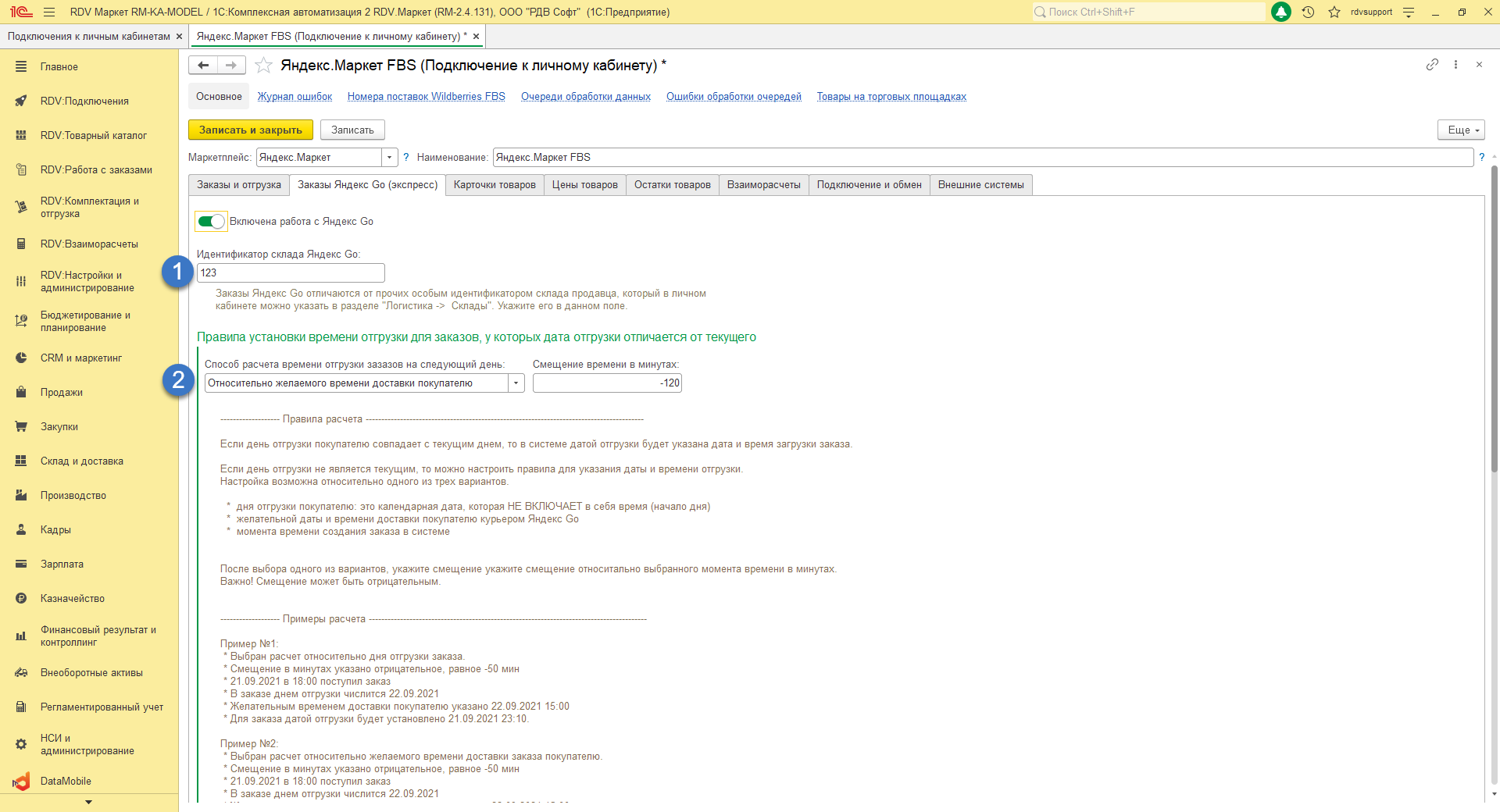Open Очереди обработки данных link
This screenshot has width=1500, height=812.
coord(586,97)
